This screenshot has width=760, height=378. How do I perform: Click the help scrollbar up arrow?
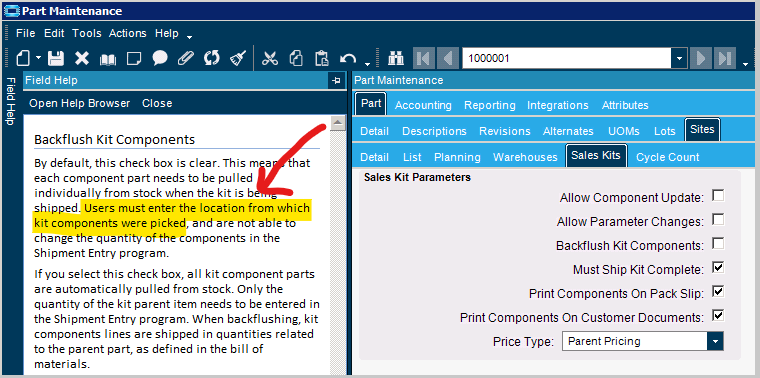coord(337,123)
